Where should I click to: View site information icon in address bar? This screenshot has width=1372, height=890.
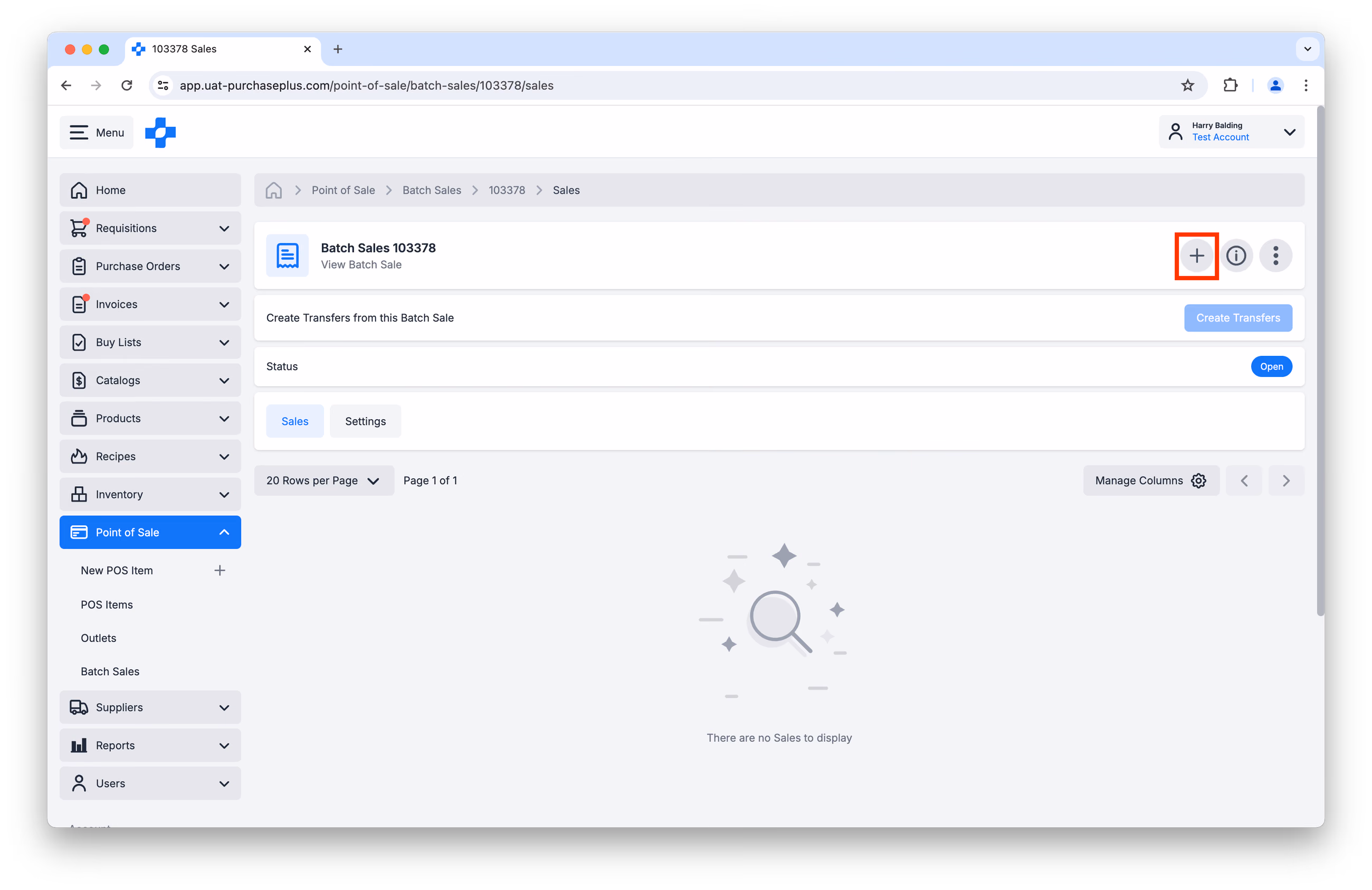[163, 86]
